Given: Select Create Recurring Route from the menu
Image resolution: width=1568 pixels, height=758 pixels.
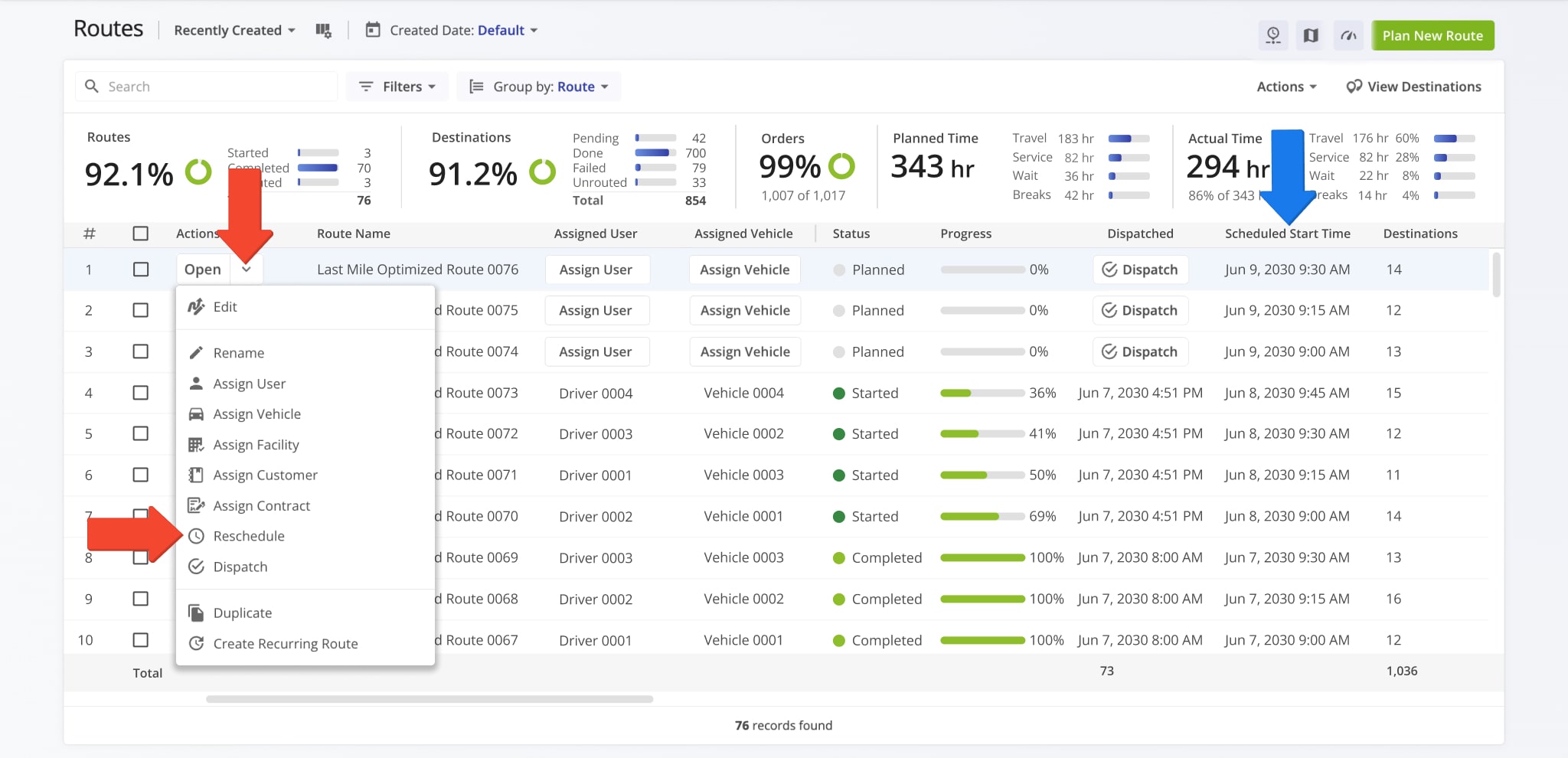Looking at the screenshot, I should (x=285, y=644).
